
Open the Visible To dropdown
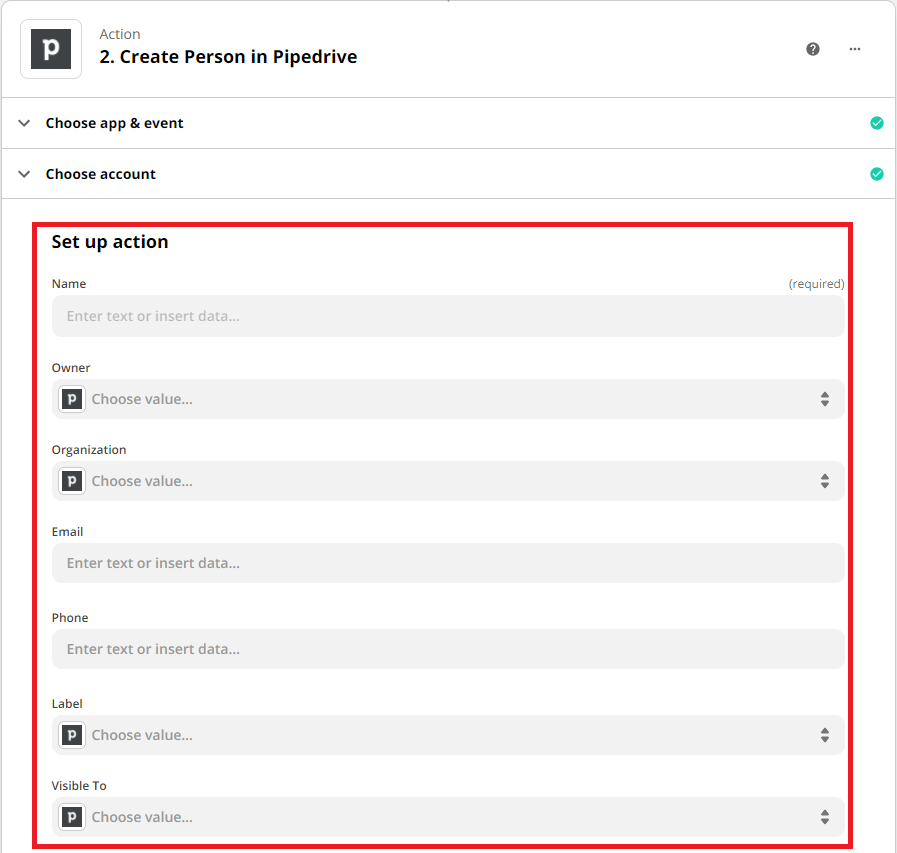click(x=448, y=816)
